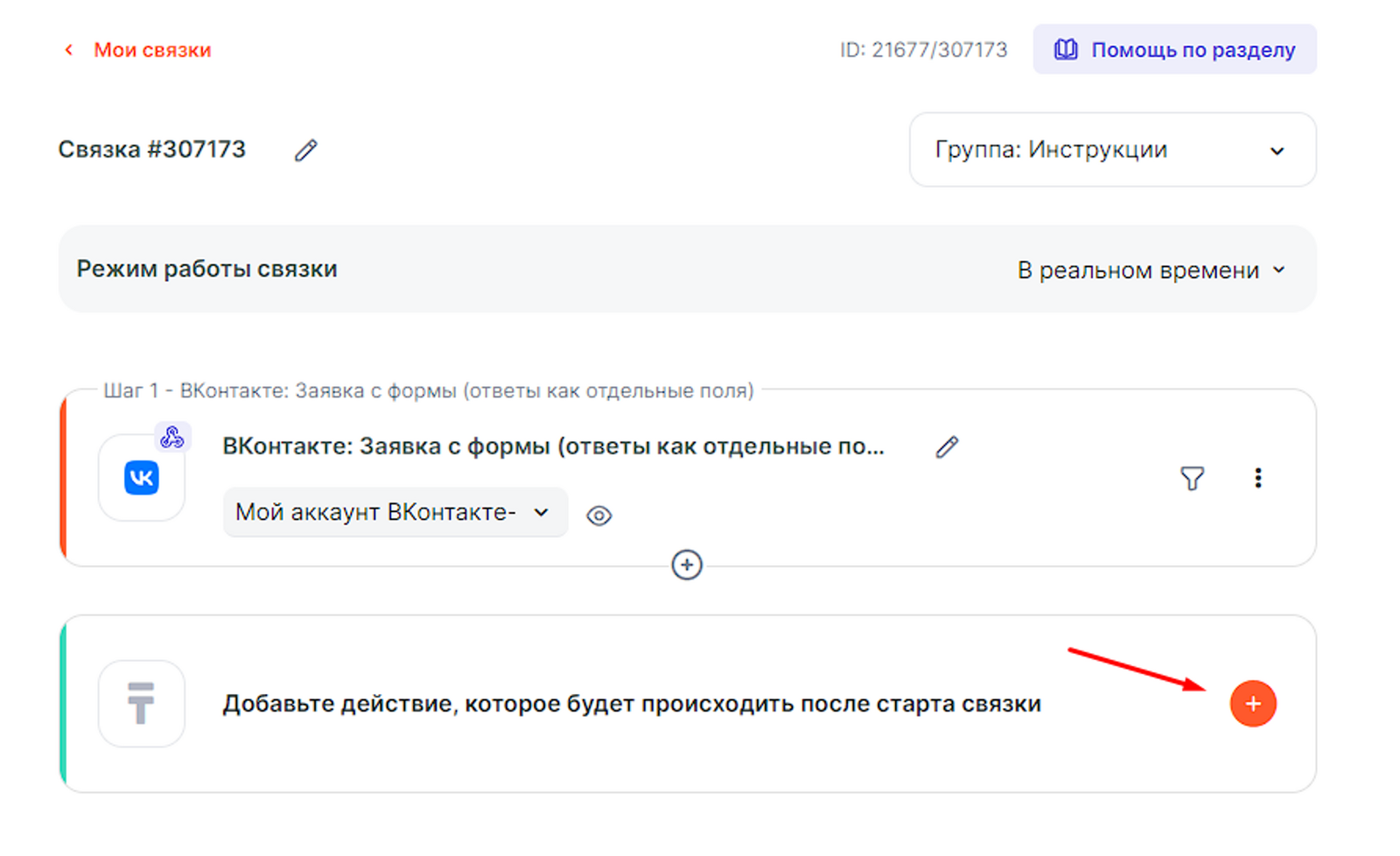Open the three-dot menu for step 1
Viewport: 1400px width, 856px height.
coord(1257,478)
